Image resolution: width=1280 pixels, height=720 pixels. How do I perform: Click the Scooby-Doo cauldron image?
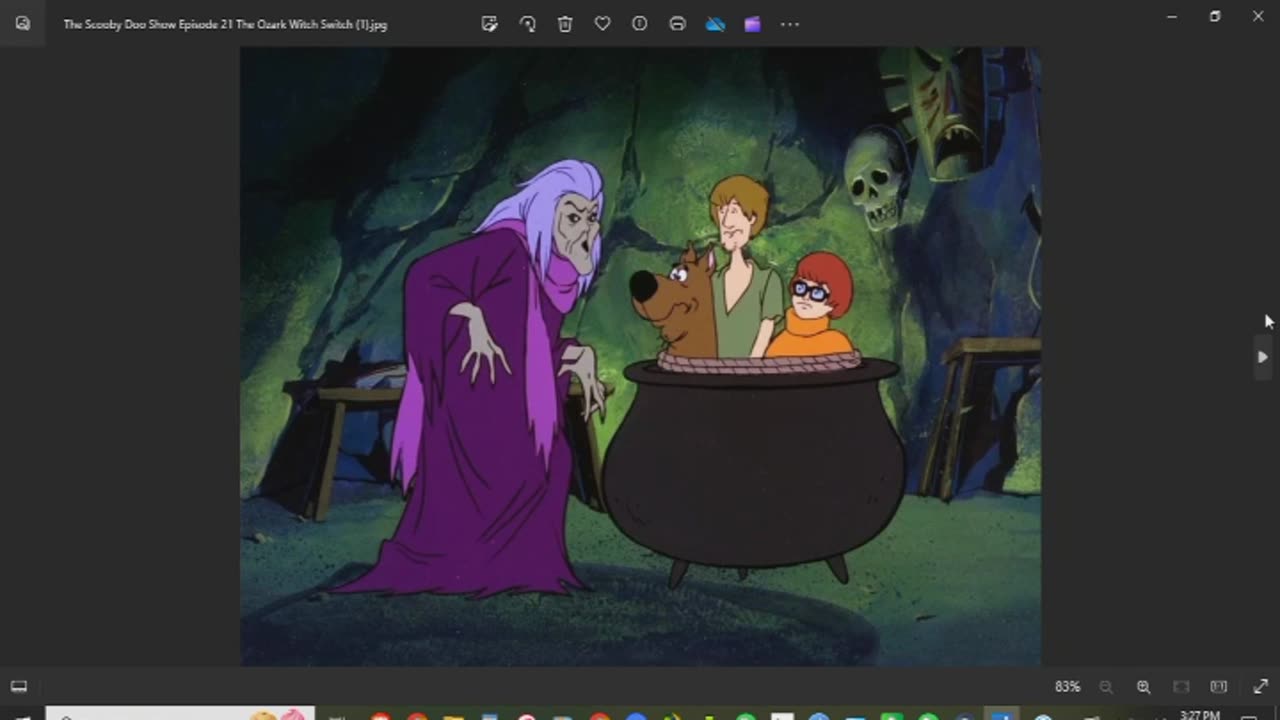pyautogui.click(x=640, y=356)
